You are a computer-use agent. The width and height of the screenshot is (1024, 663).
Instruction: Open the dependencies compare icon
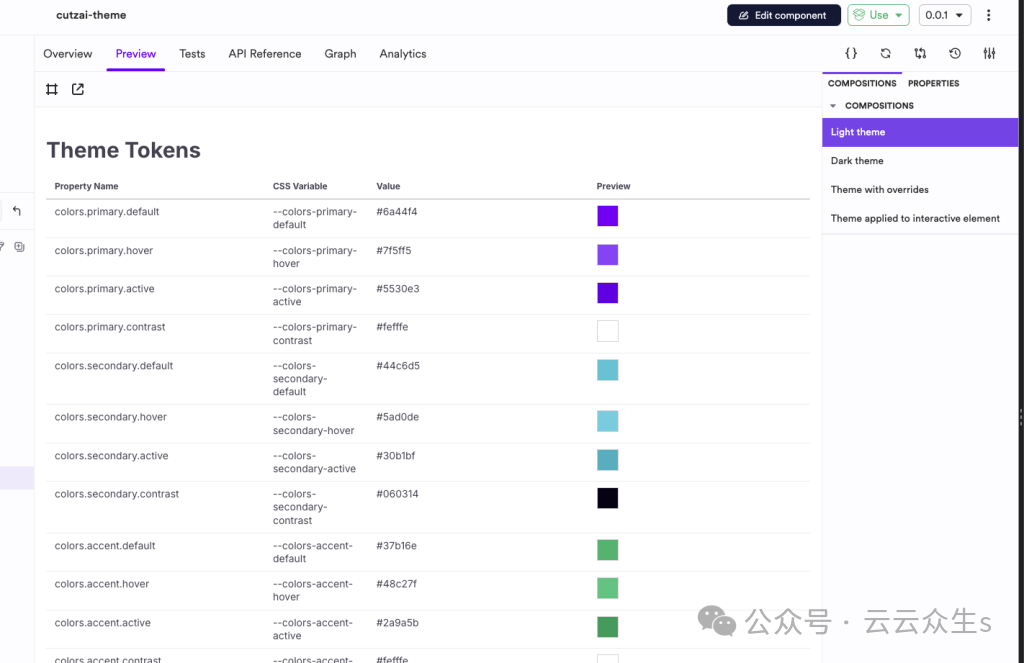920,54
